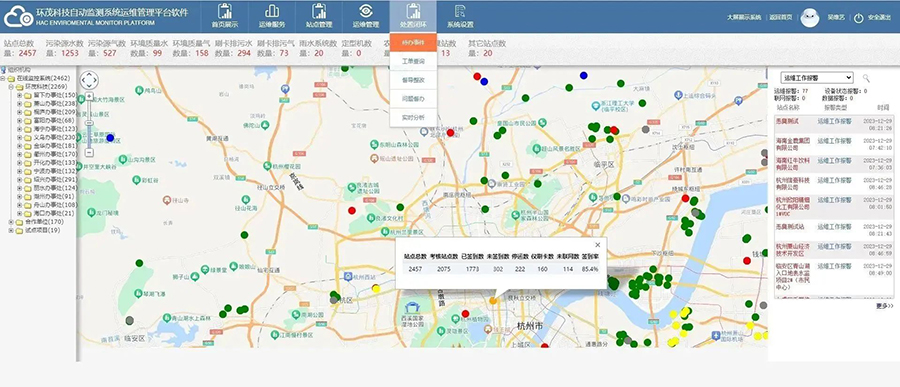900x387 pixels.
Task: Open the 运维工作报警 alarm type dropdown
Action: click(x=816, y=78)
